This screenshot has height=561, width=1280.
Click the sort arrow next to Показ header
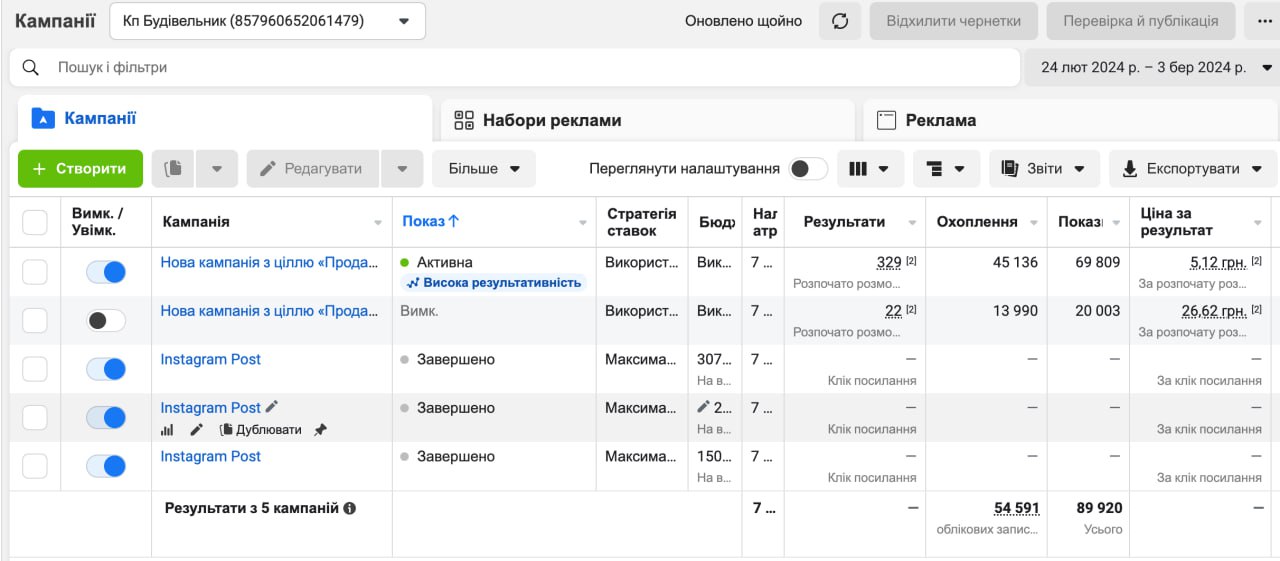pyautogui.click(x=453, y=221)
